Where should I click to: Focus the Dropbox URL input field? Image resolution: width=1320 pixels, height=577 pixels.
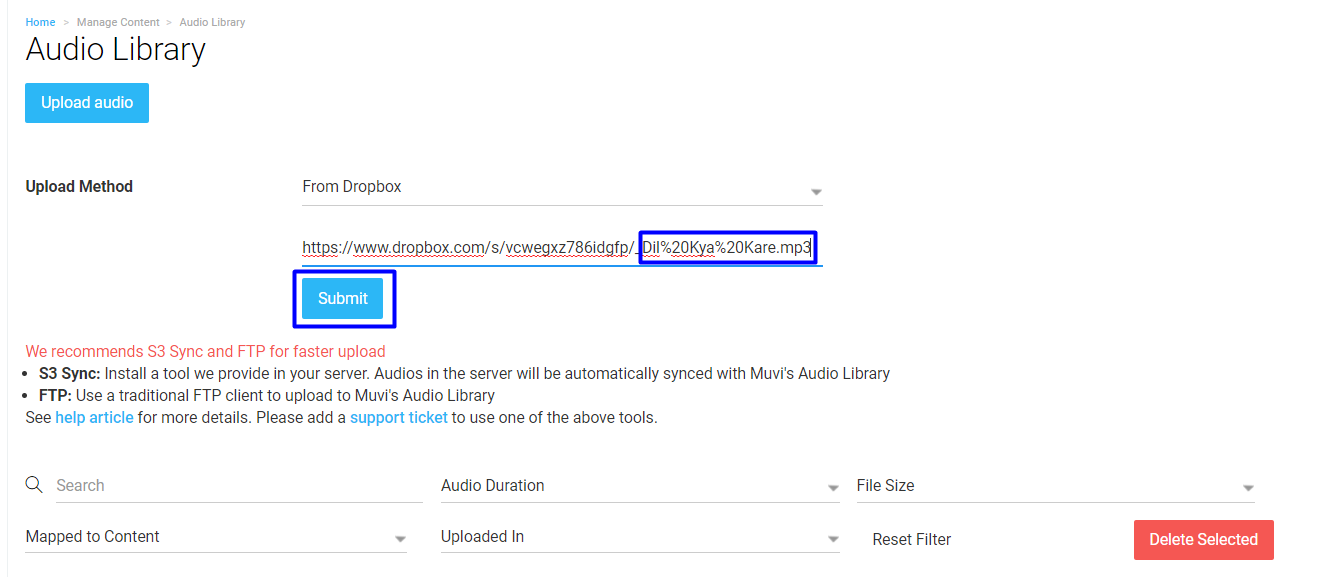pos(562,247)
